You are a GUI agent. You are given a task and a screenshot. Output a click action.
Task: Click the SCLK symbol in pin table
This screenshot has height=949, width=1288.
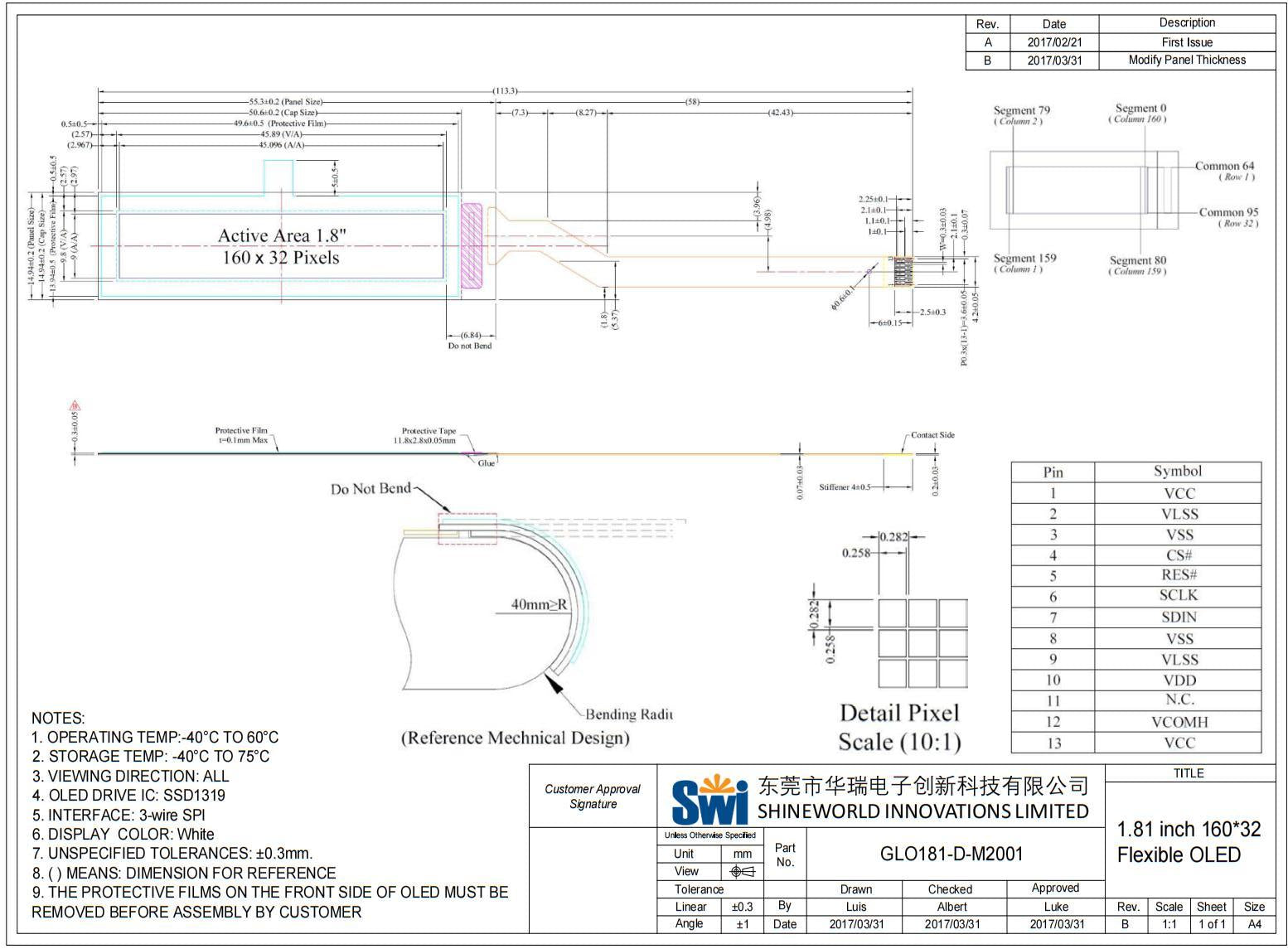tap(1179, 596)
